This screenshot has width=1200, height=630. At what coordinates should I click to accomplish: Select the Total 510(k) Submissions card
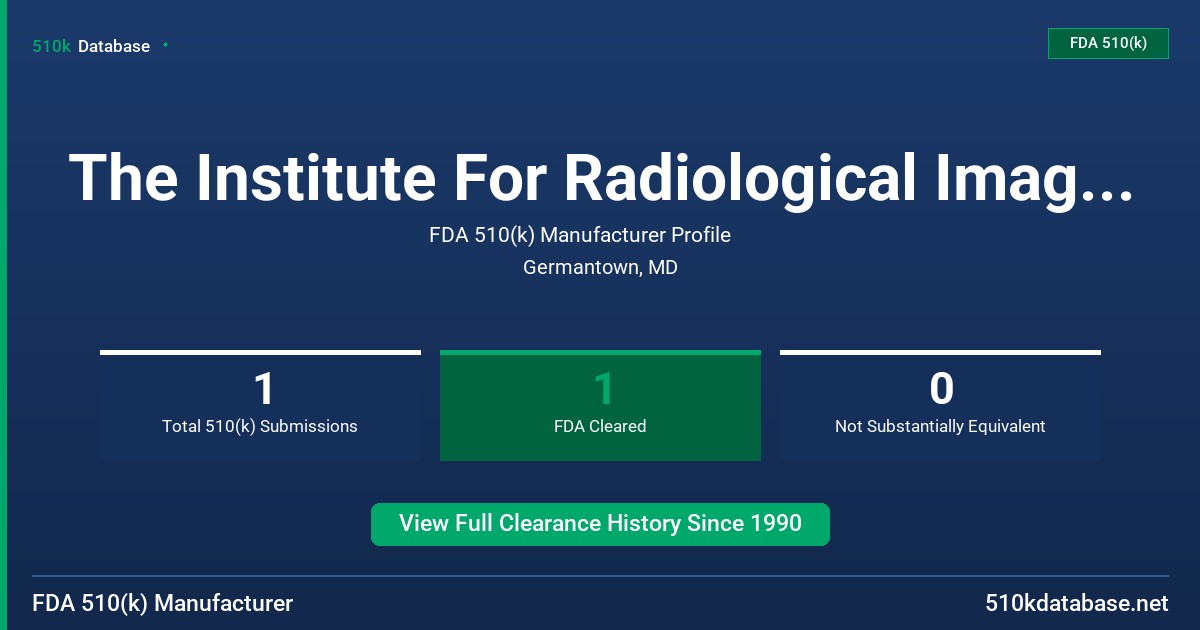pos(260,405)
